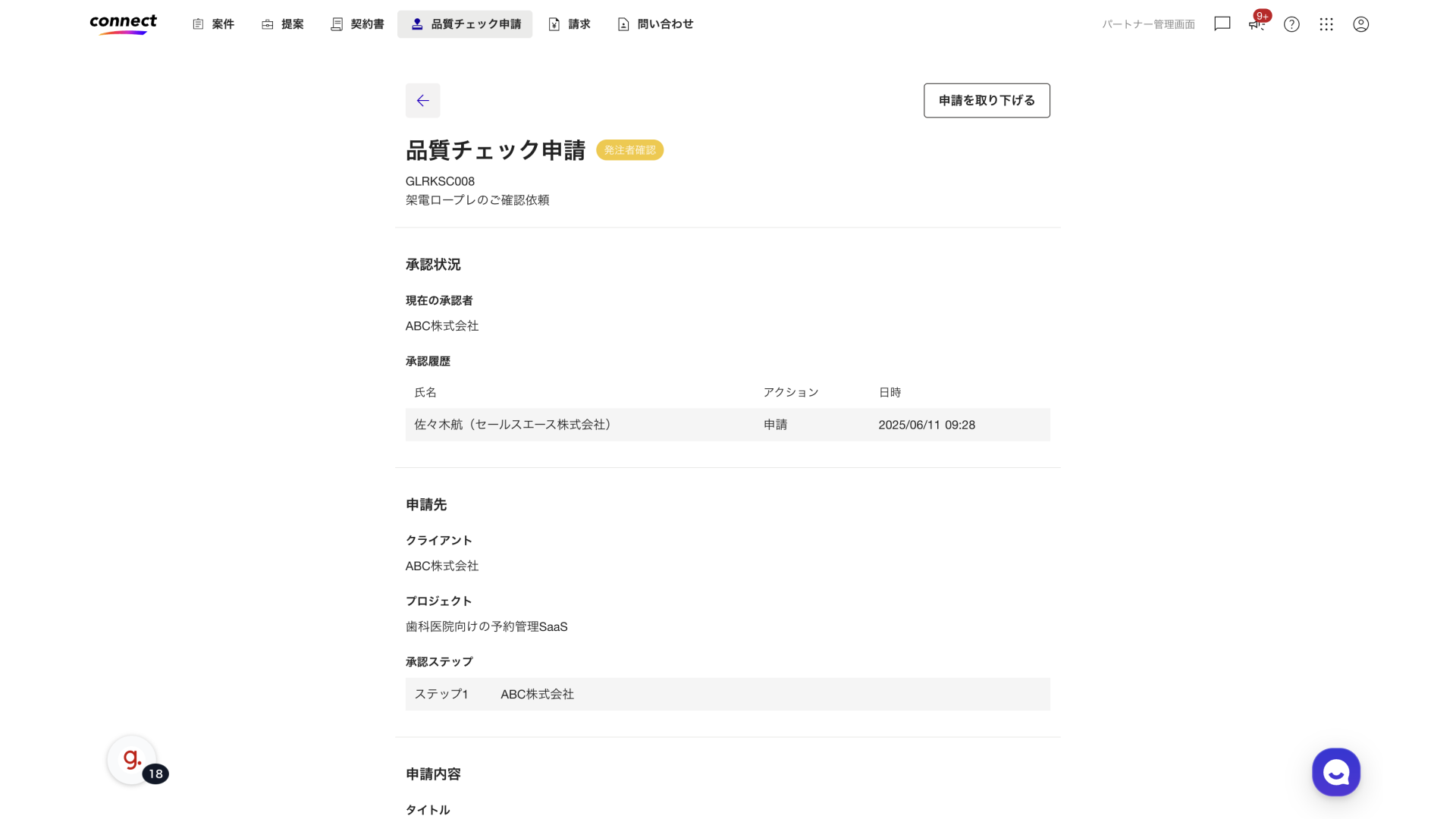1456x819 pixels.
Task: Click the 発注者確認 status badge
Action: pyautogui.click(x=629, y=149)
